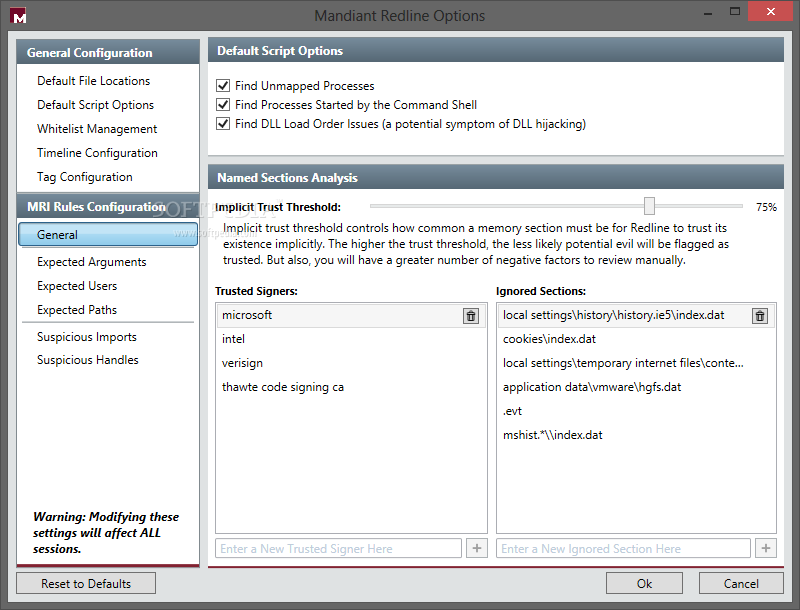Screen dimensions: 800x610
Task: Confirm with the Ok button
Action: click(x=644, y=583)
